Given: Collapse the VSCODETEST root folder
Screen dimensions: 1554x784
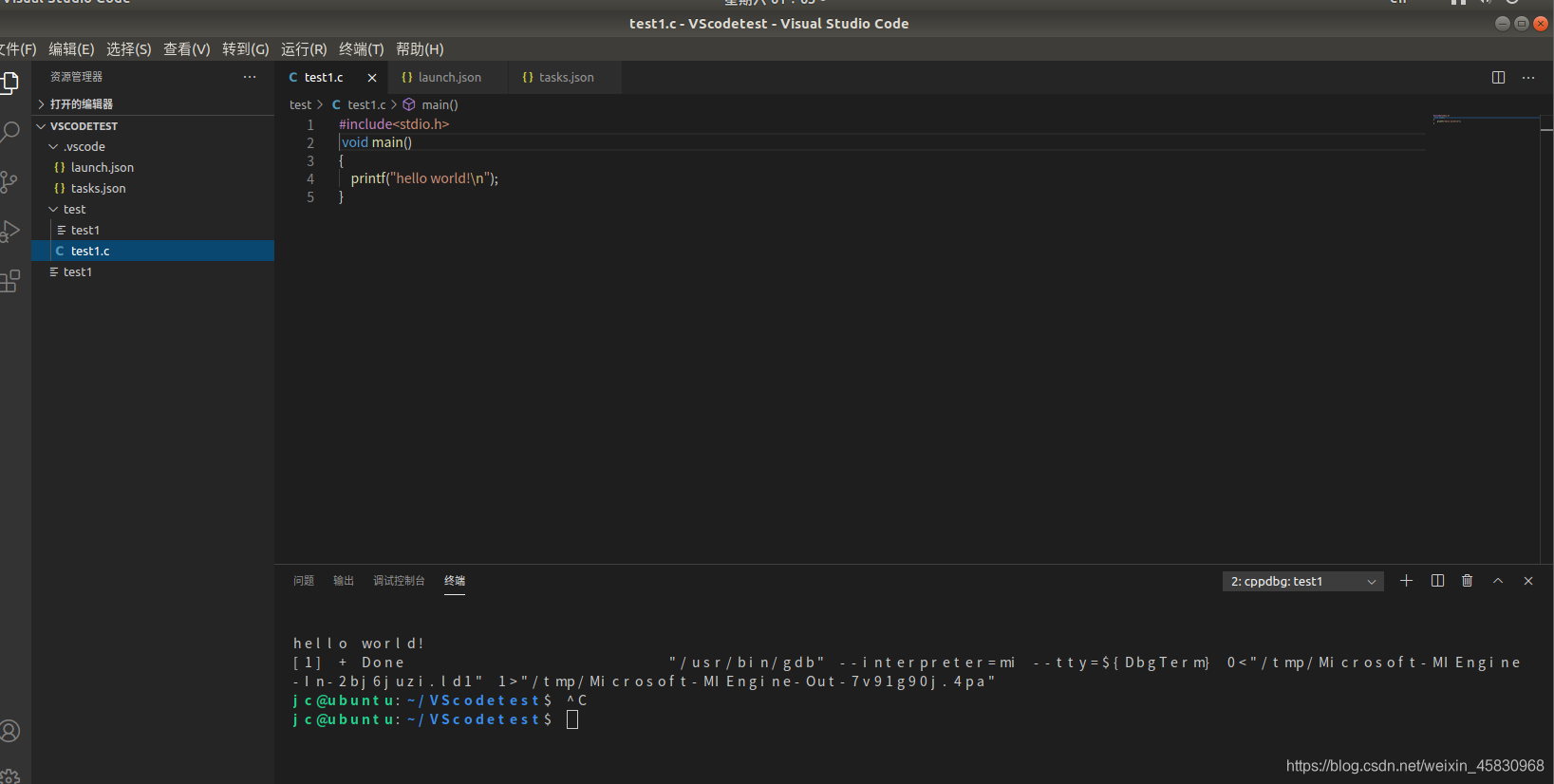Looking at the screenshot, I should pyautogui.click(x=153, y=125).
